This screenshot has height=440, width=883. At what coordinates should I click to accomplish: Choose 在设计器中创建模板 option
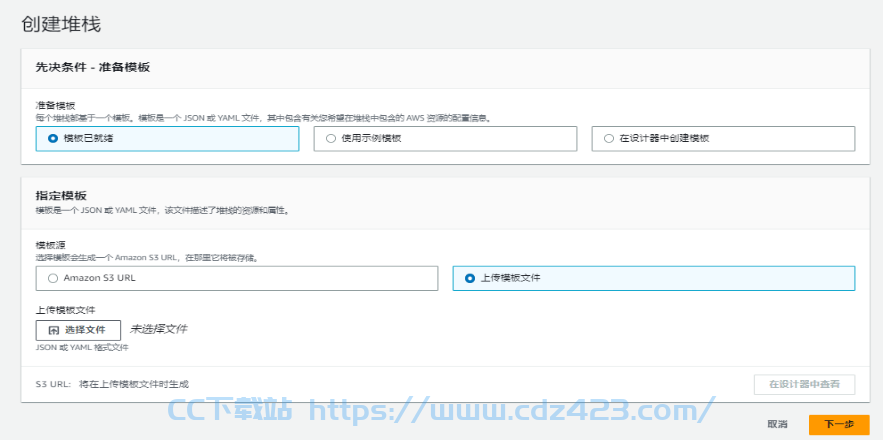(x=723, y=139)
